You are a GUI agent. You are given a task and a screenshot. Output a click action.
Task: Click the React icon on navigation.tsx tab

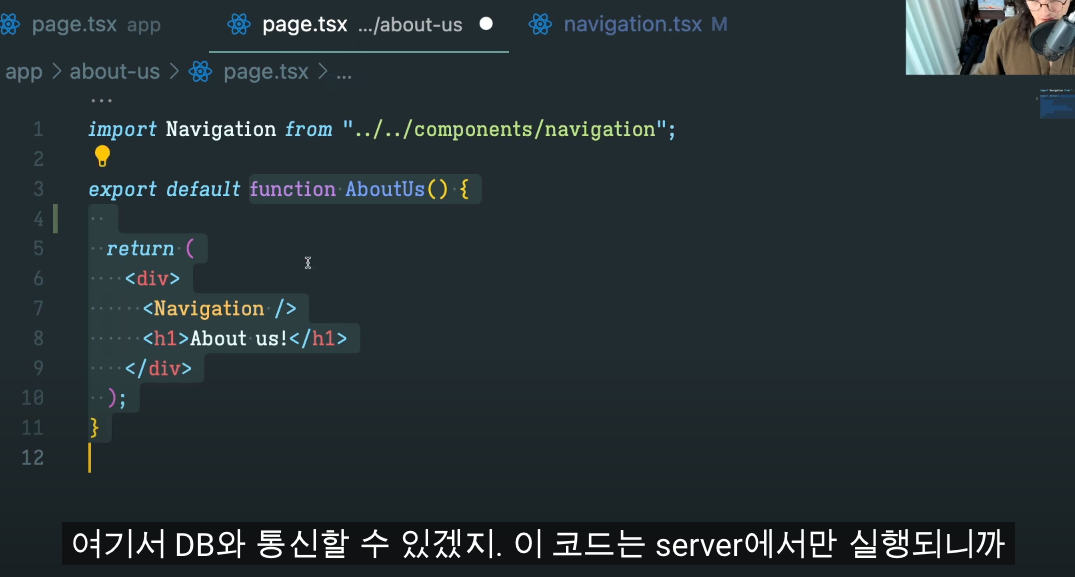click(540, 25)
